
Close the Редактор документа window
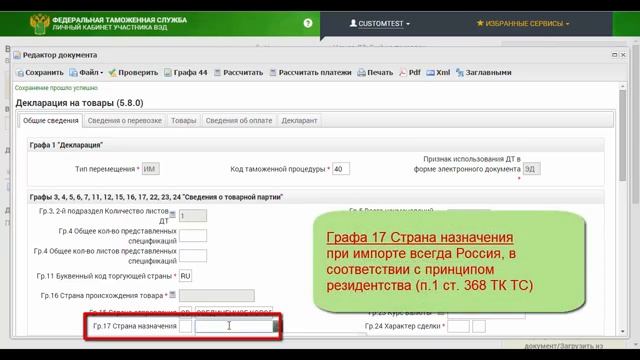tap(623, 55)
